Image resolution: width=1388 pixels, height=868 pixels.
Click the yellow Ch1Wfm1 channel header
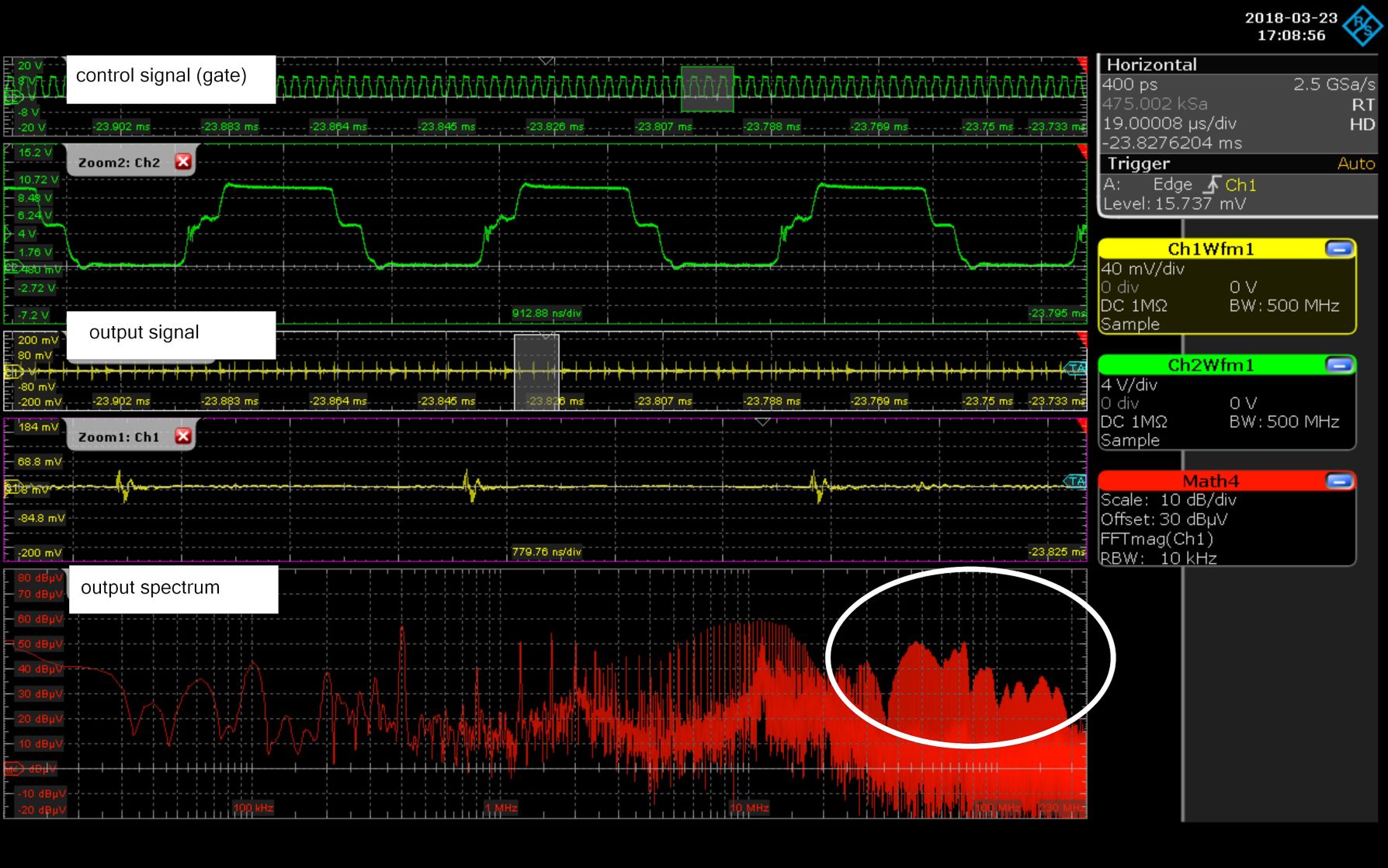pos(1209,249)
